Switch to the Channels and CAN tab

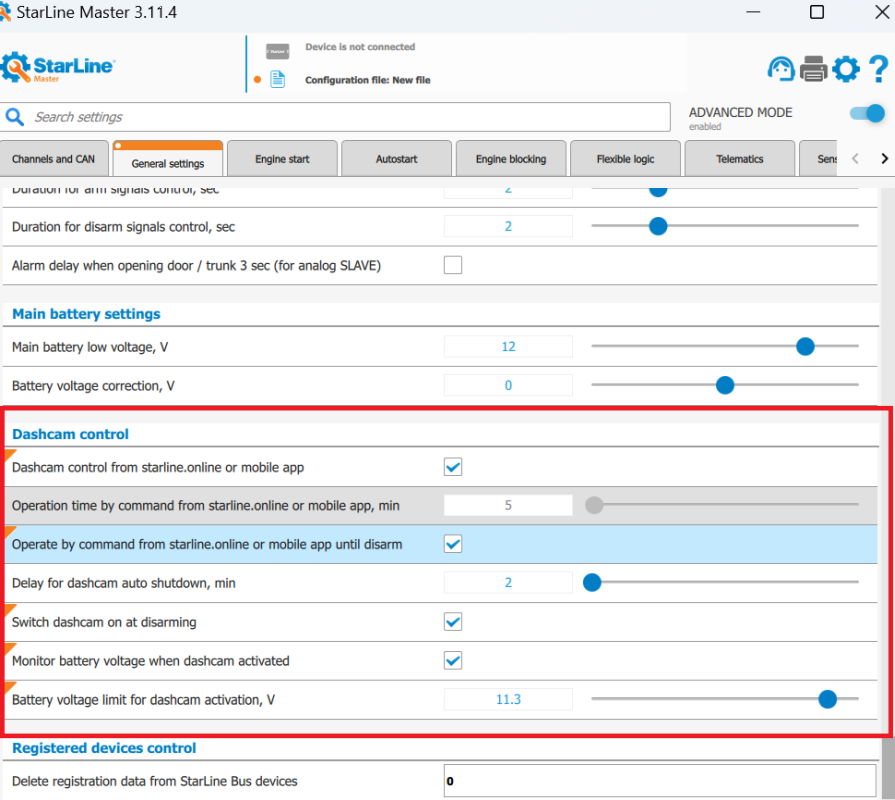tap(54, 159)
